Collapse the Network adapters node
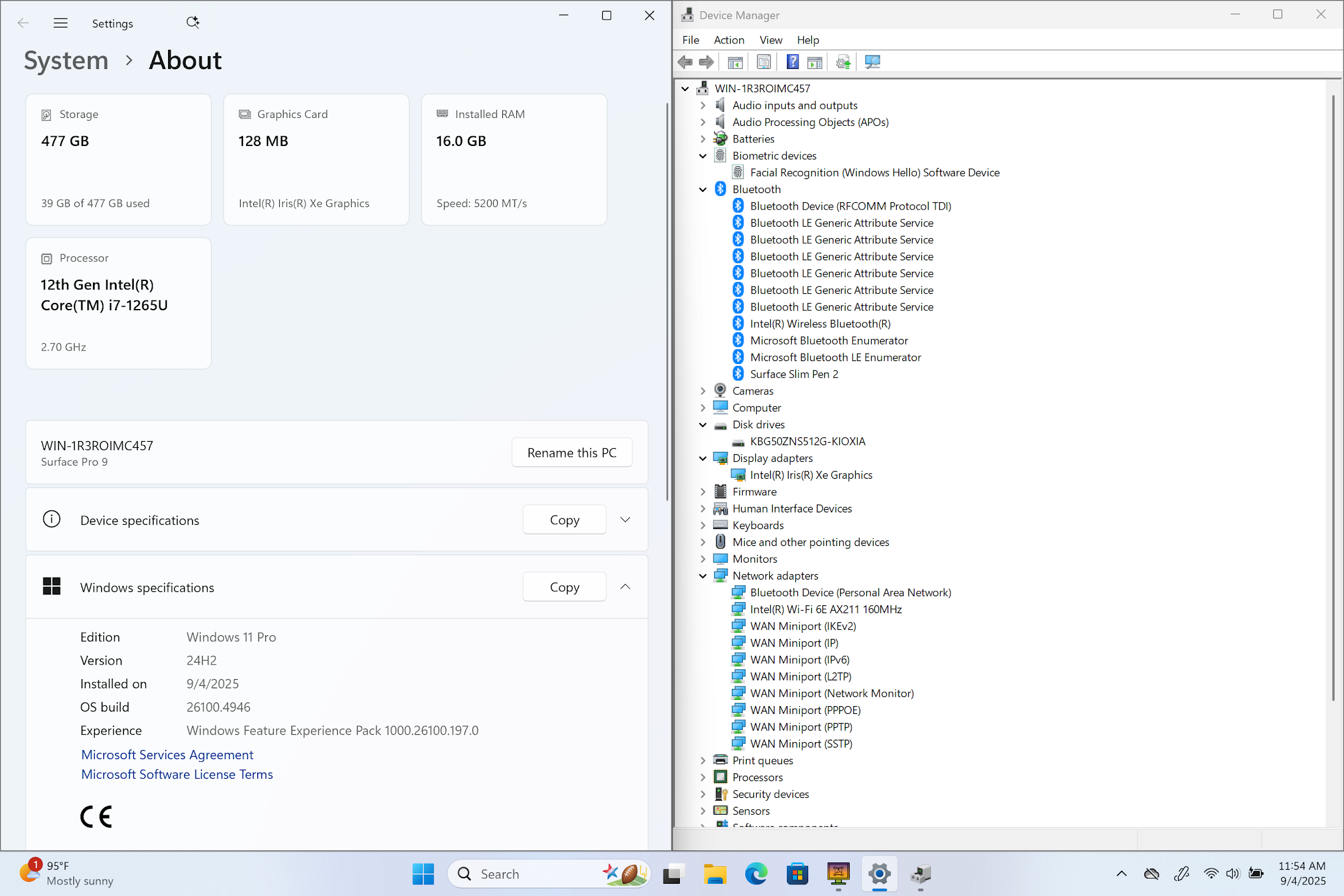The image size is (1344, 896). point(703,575)
